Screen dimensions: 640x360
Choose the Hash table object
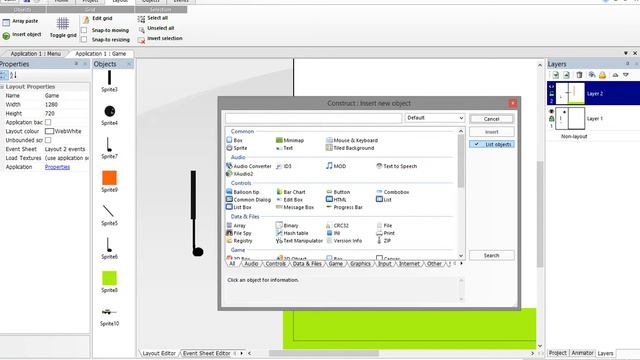[x=292, y=233]
